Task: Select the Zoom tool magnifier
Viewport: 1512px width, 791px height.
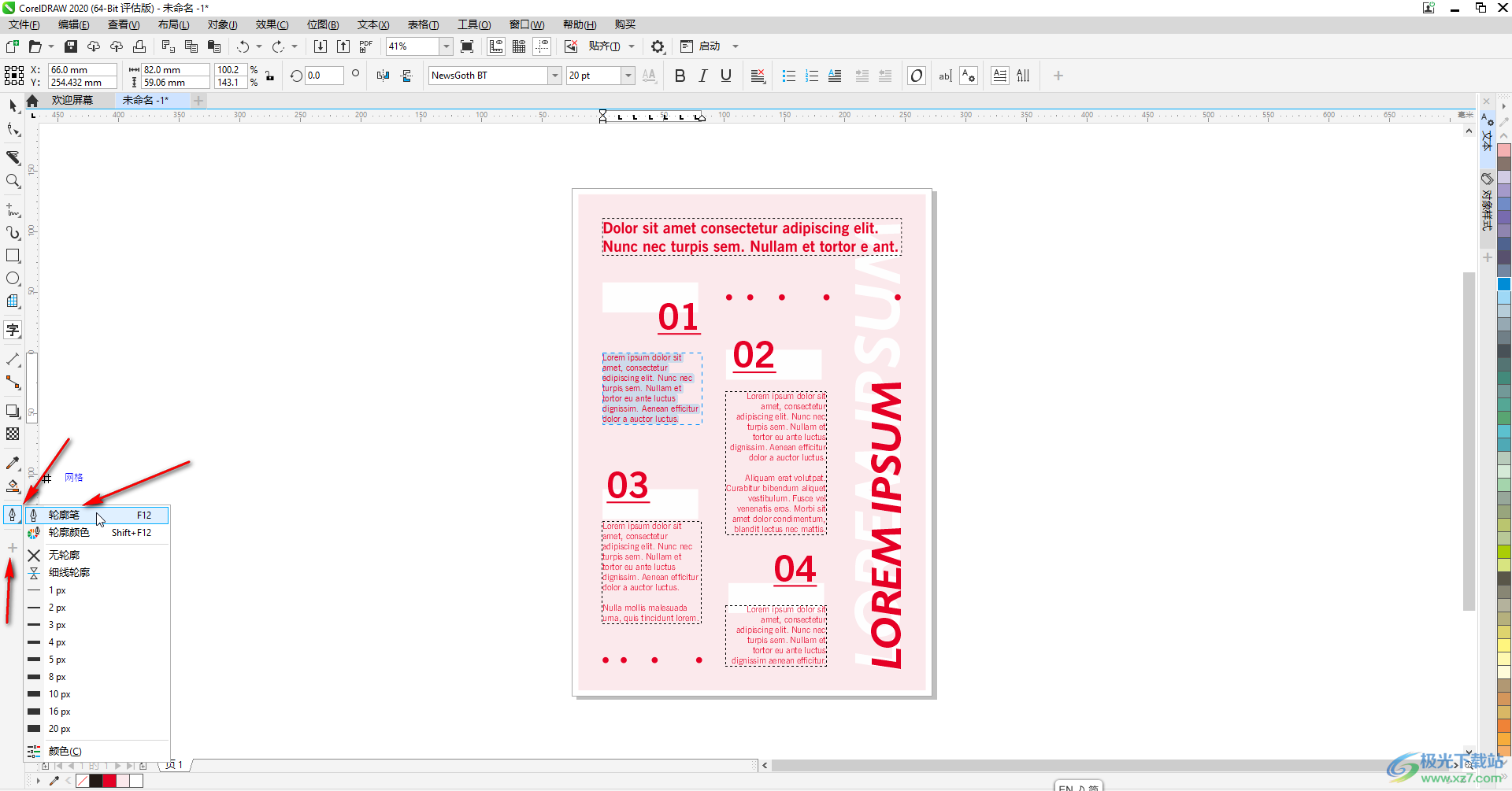Action: tap(13, 181)
